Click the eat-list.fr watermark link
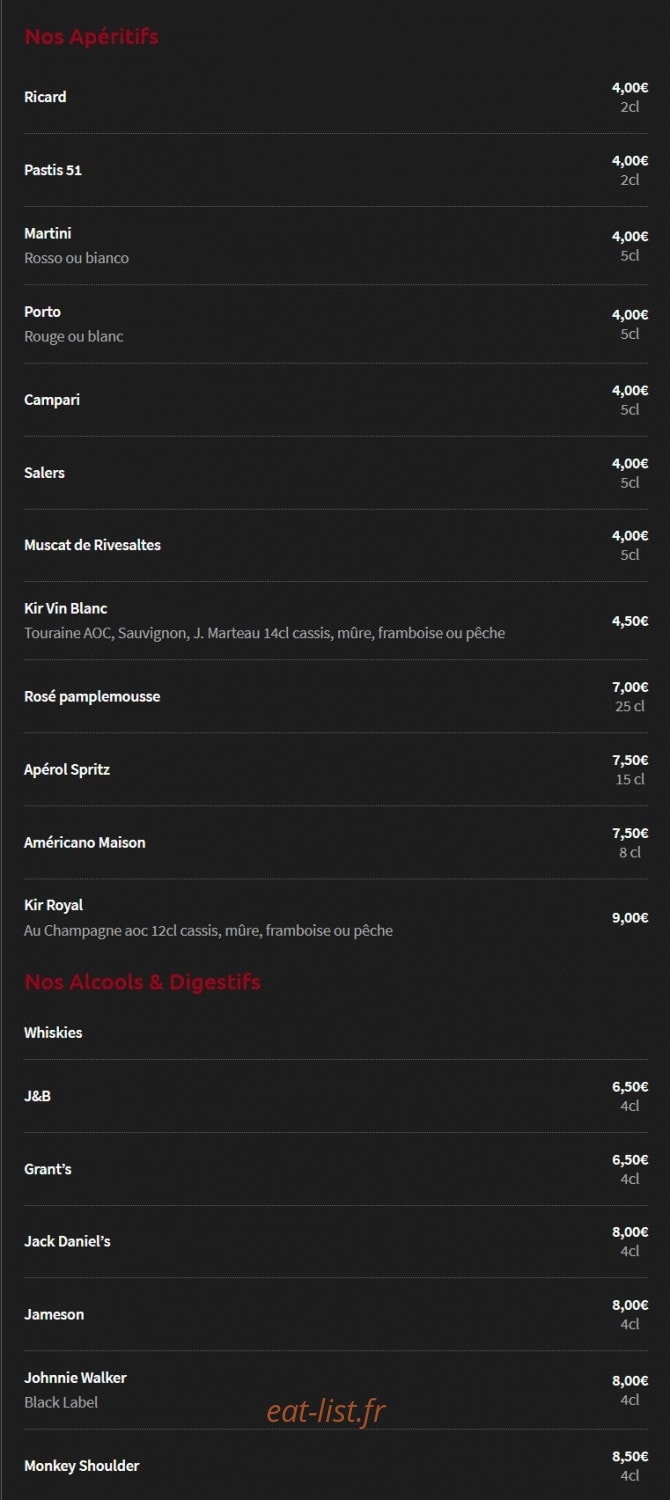The height and width of the screenshot is (1500, 670). (x=326, y=1411)
